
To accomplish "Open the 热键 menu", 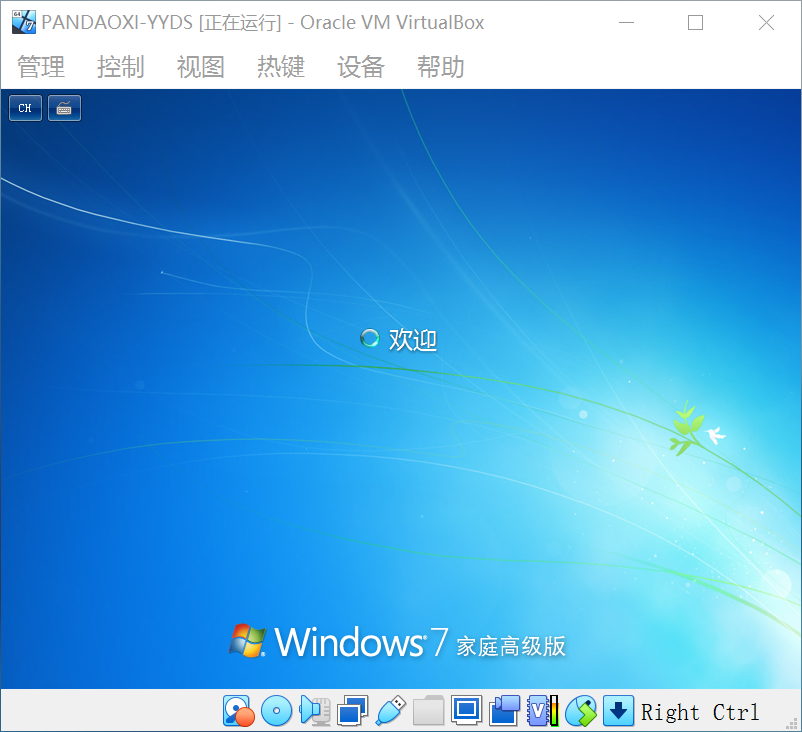I will [281, 67].
